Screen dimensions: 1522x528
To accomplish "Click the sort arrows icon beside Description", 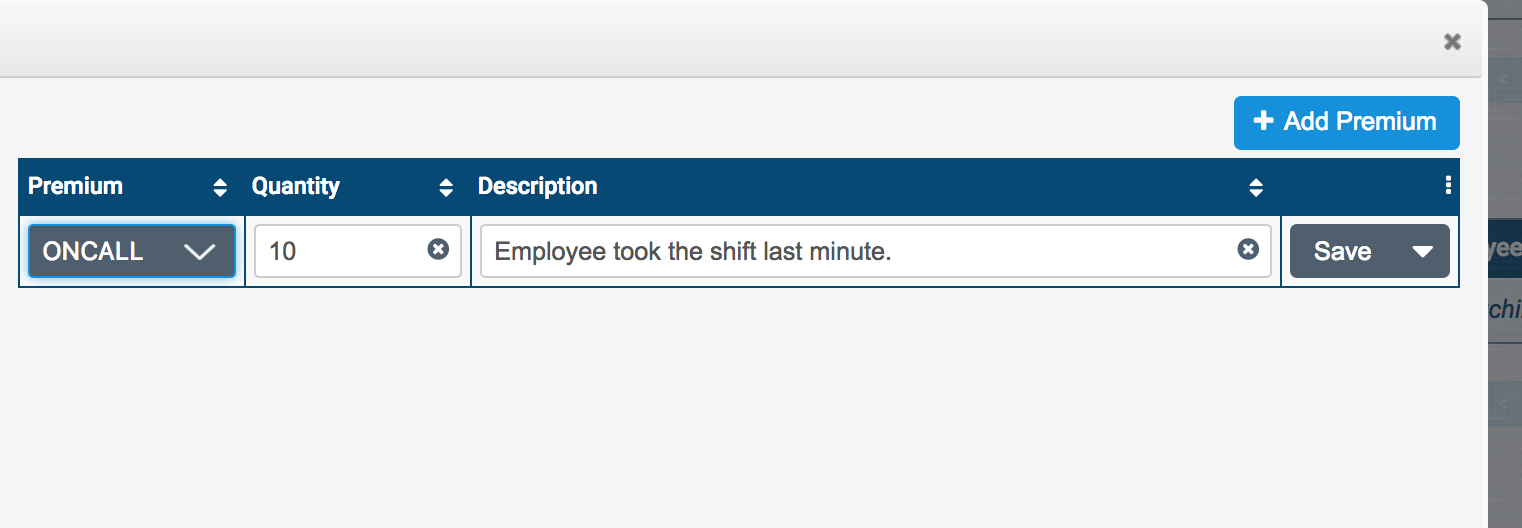I will [1256, 187].
